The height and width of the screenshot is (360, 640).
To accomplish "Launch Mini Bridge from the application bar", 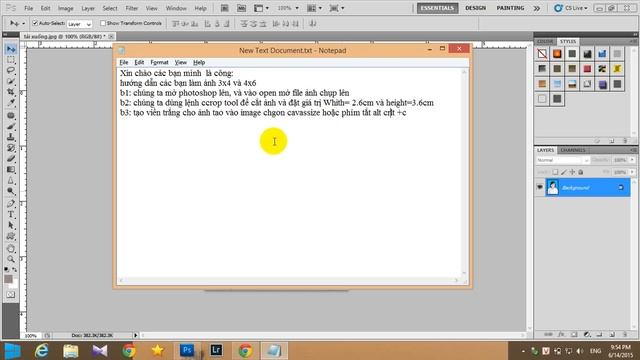I will [242, 8].
